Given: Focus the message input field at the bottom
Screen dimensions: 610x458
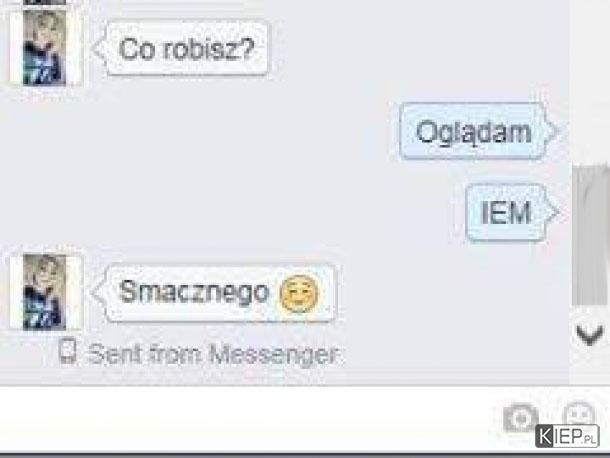Looking at the screenshot, I should pyautogui.click(x=249, y=418).
